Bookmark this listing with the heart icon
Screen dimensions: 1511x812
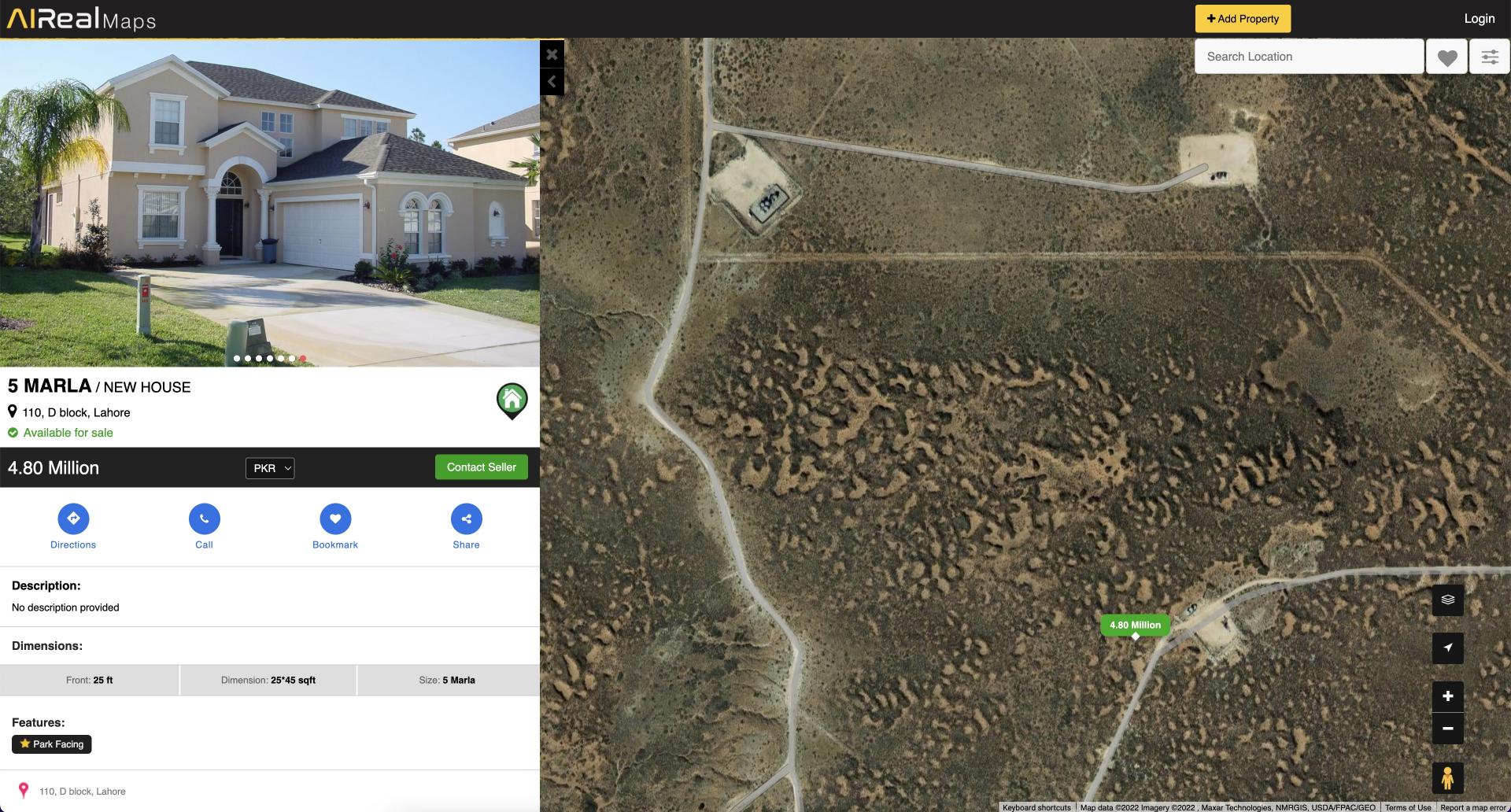[x=335, y=519]
